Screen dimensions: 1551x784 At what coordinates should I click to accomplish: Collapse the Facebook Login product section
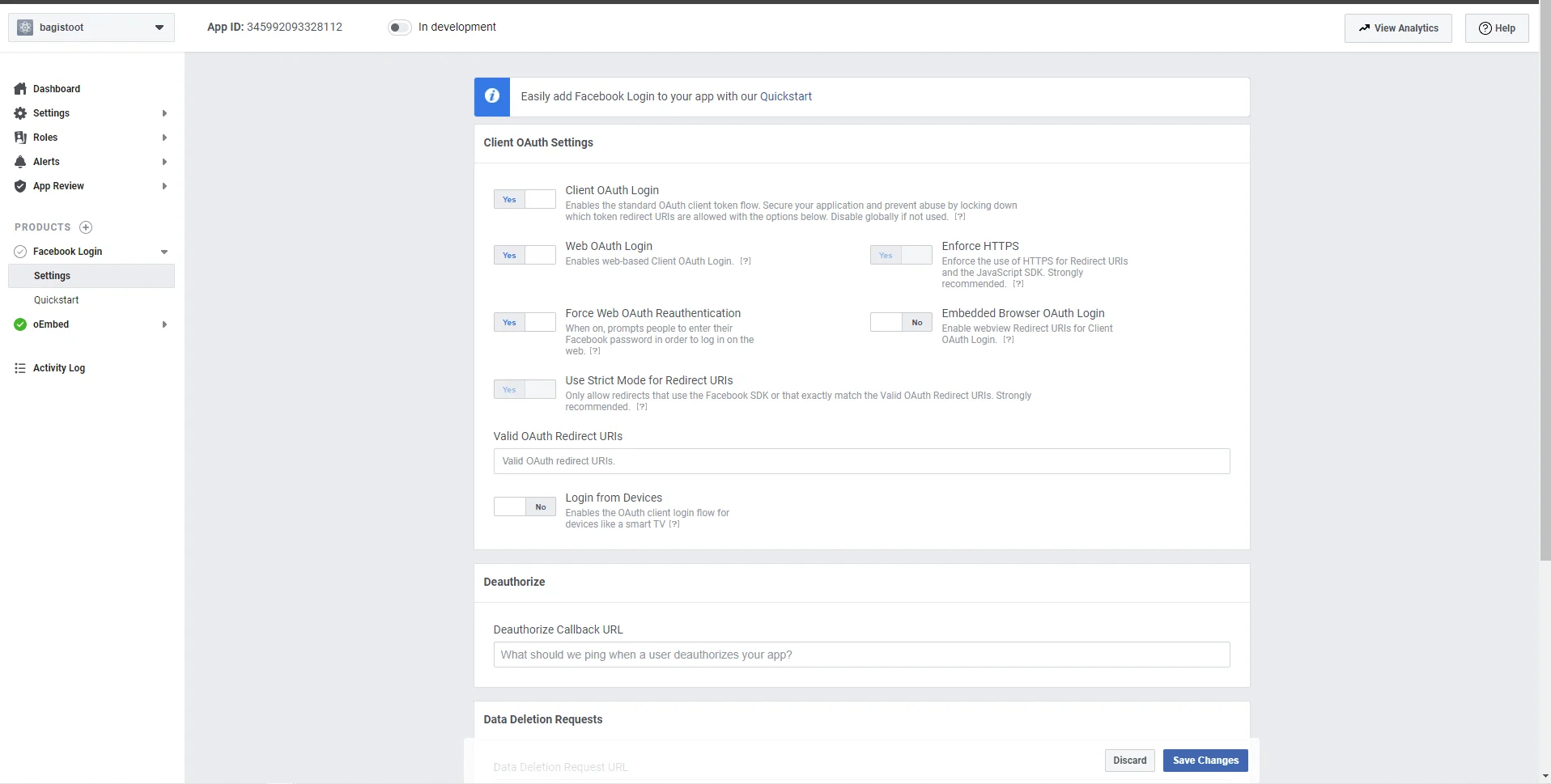(x=164, y=252)
